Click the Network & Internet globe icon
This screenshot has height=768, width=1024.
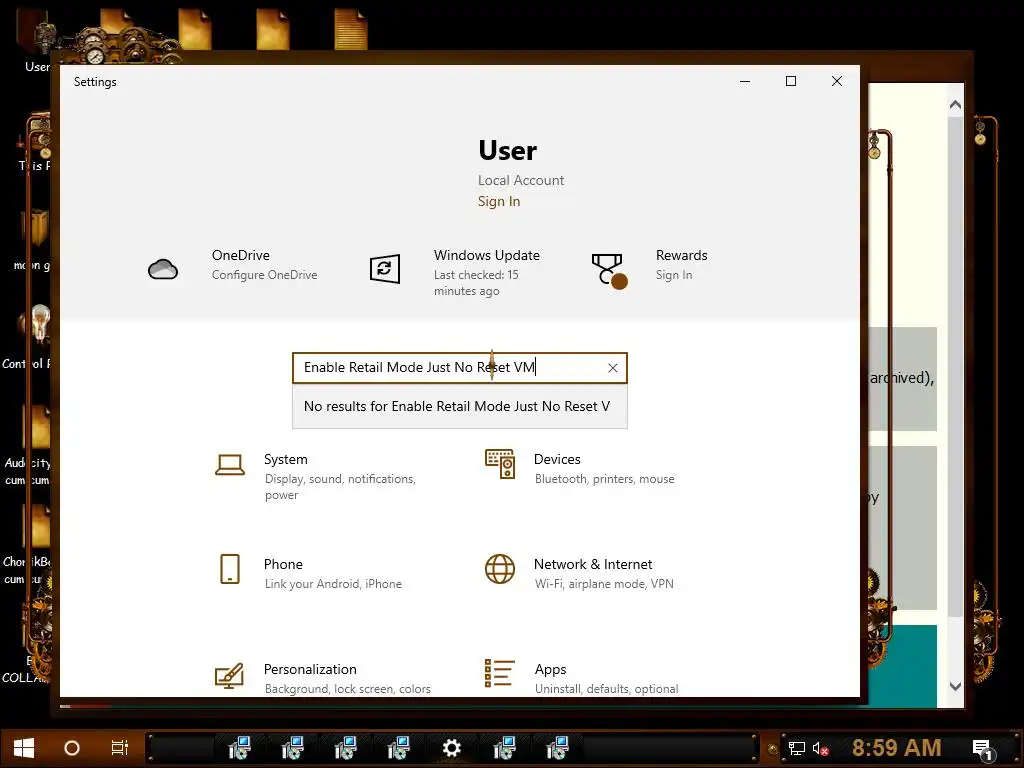500,569
